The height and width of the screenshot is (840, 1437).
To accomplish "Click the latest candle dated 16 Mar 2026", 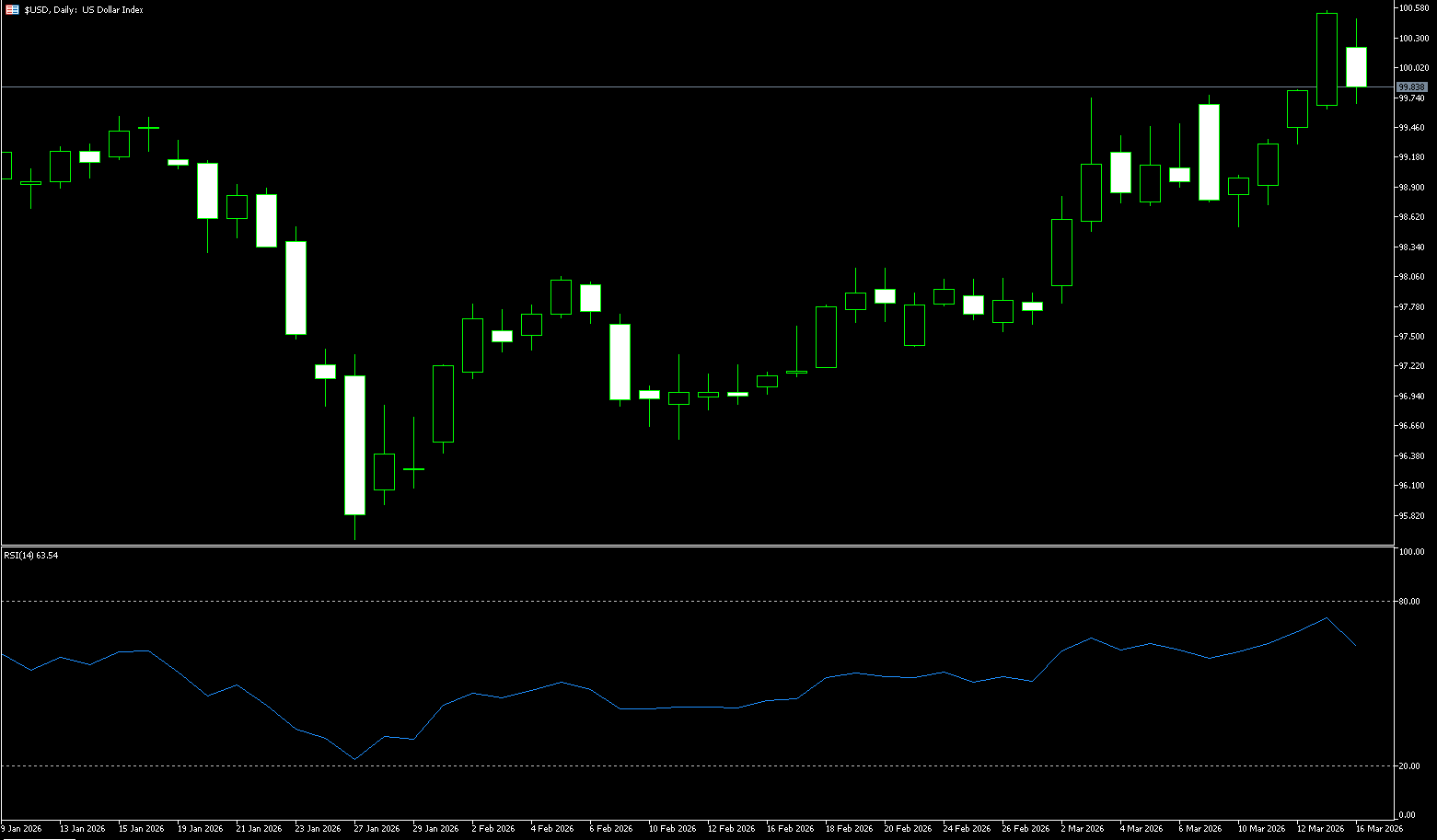I will (1356, 66).
